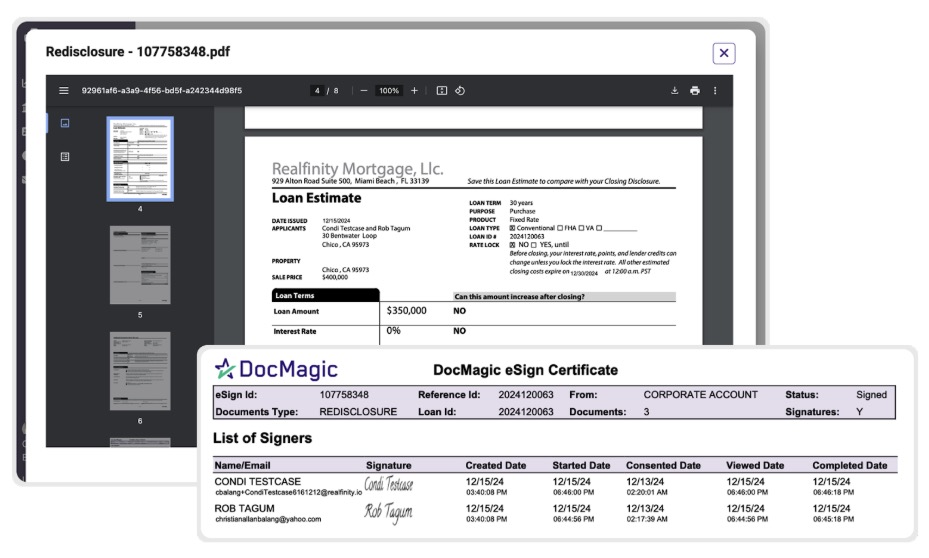Image resolution: width=929 pixels, height=558 pixels.
Task: Click the 'Consented Date' column header
Action: (663, 466)
